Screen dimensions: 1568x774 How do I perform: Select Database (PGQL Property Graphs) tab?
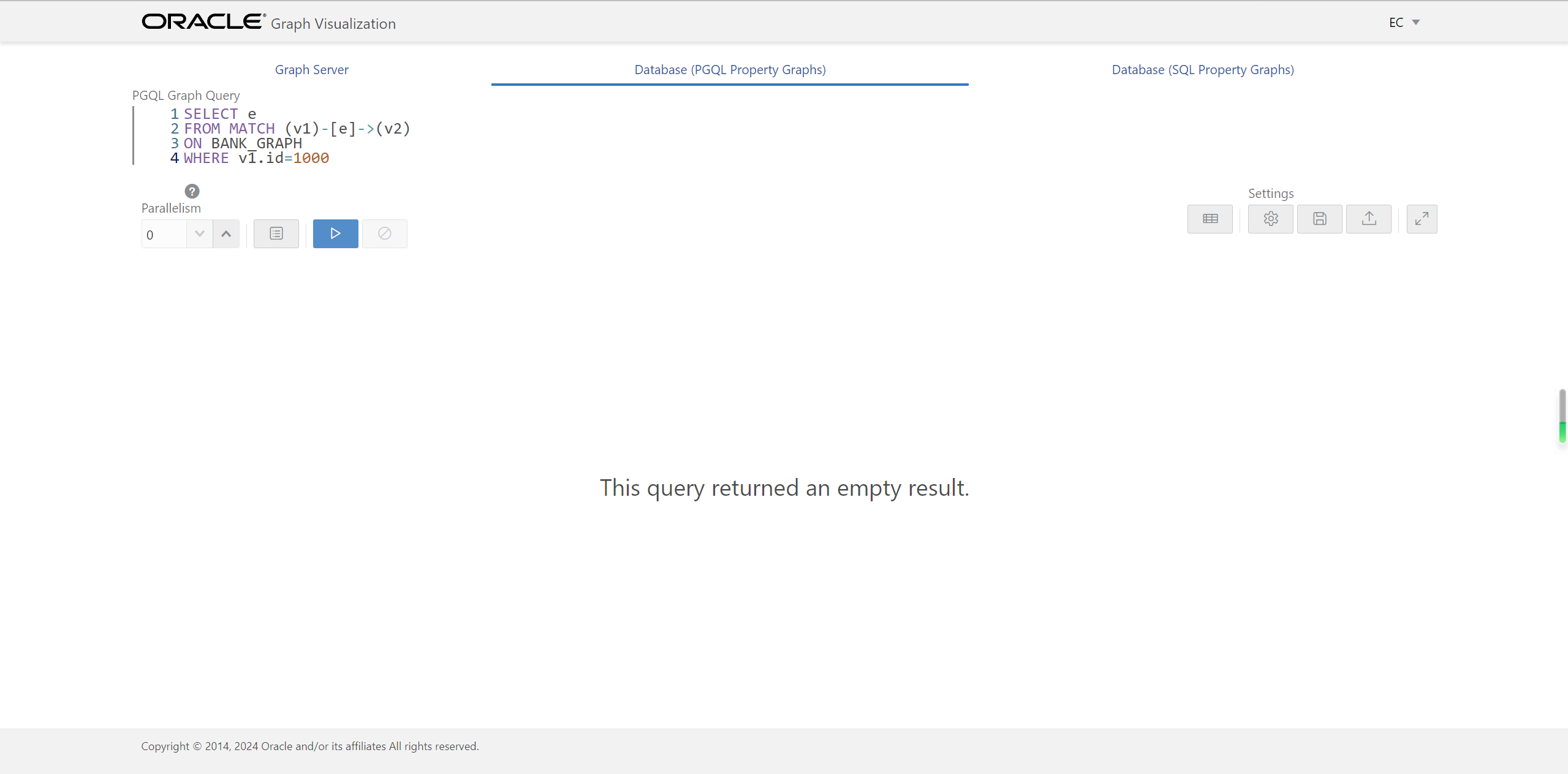pyautogui.click(x=730, y=70)
